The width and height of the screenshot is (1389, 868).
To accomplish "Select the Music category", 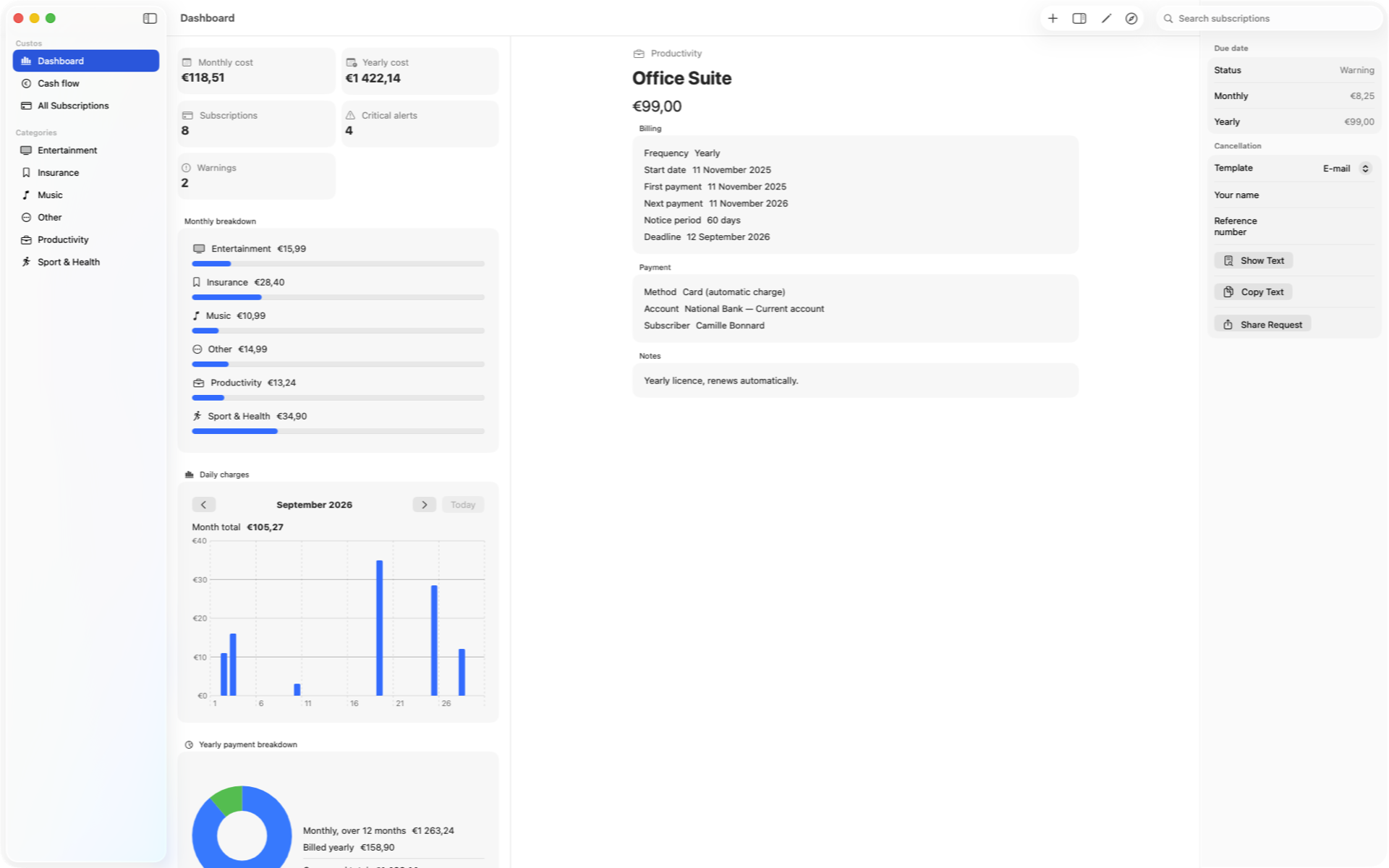I will (x=86, y=195).
